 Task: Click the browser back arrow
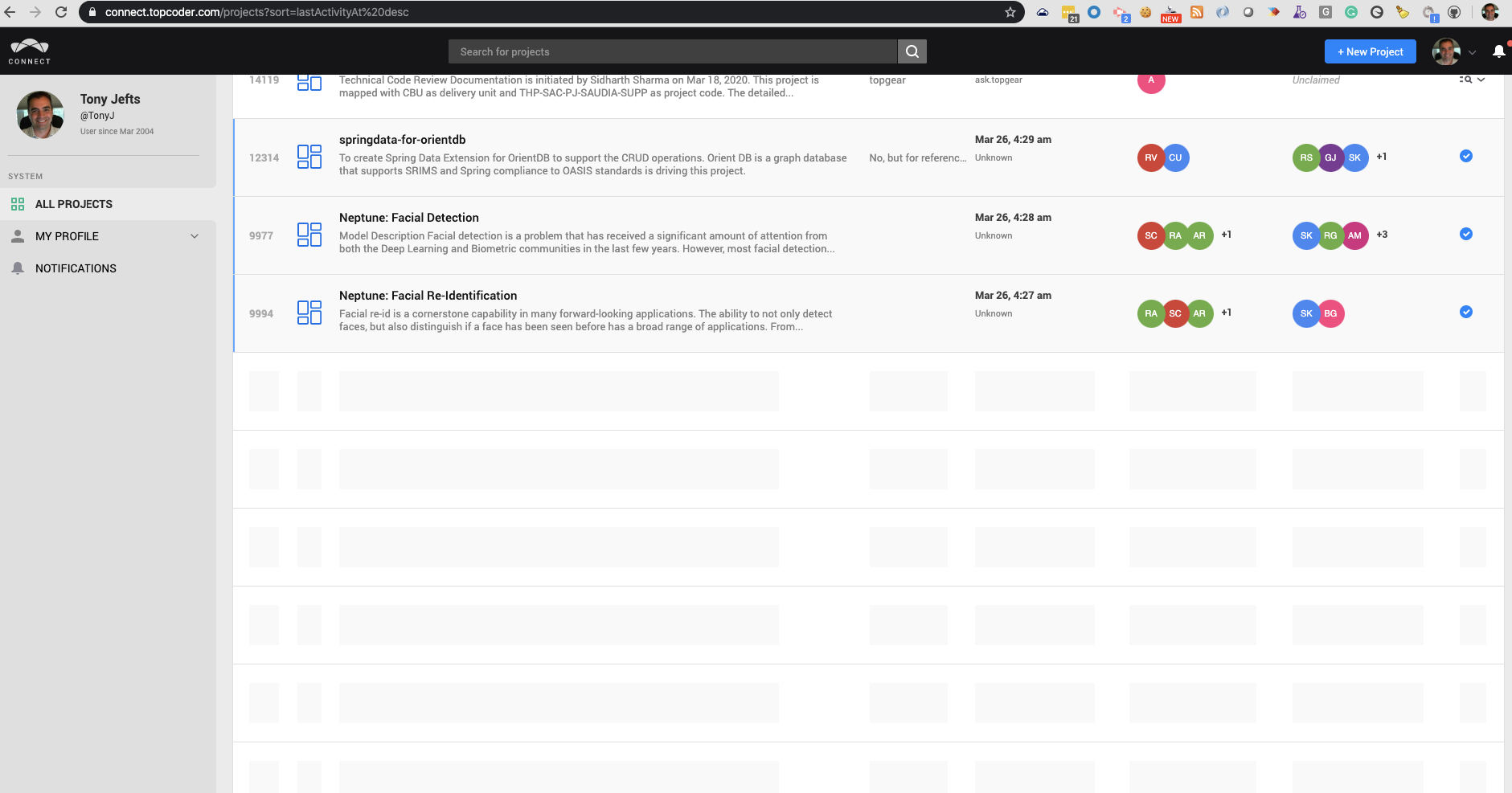[x=10, y=12]
